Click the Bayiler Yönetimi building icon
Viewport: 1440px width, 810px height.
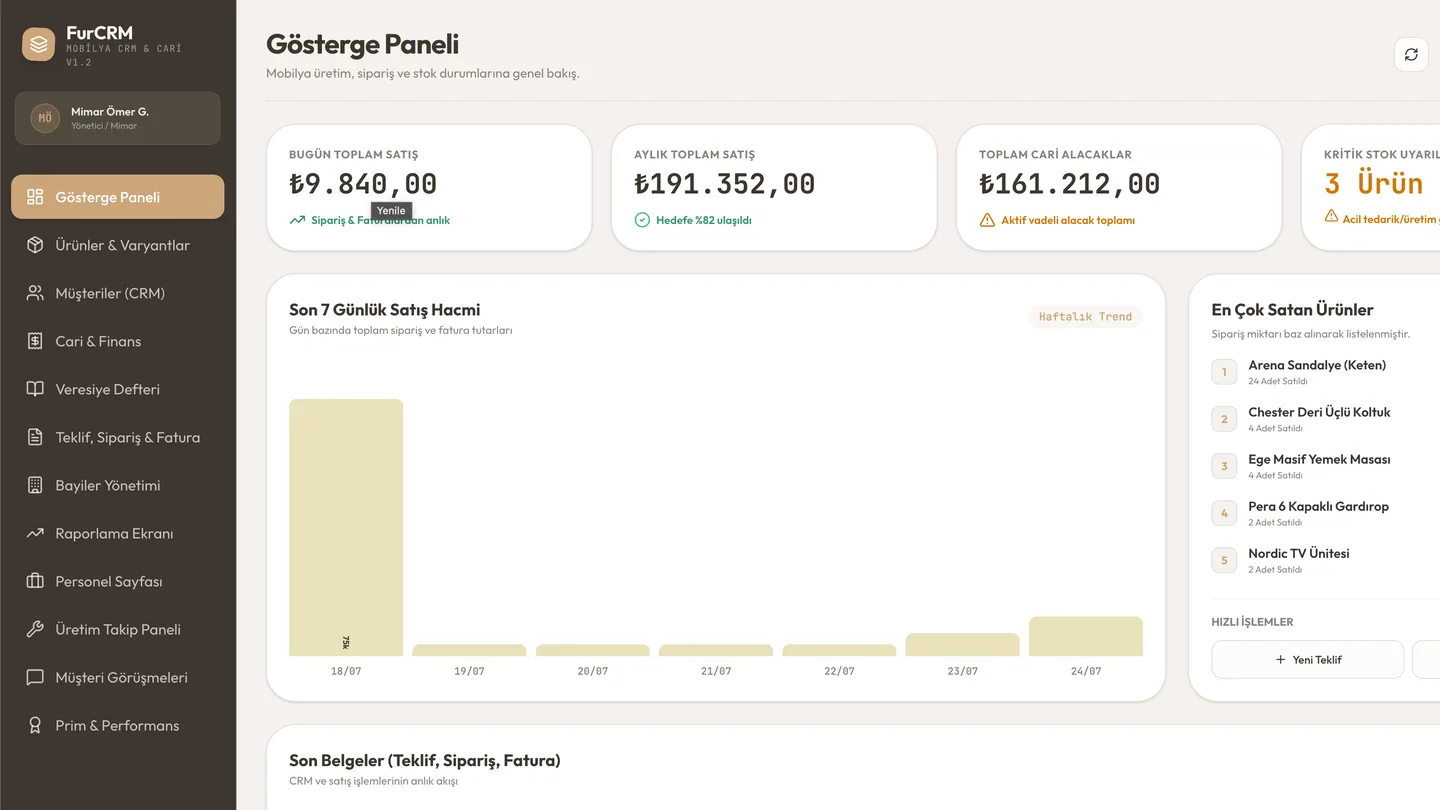tap(35, 485)
